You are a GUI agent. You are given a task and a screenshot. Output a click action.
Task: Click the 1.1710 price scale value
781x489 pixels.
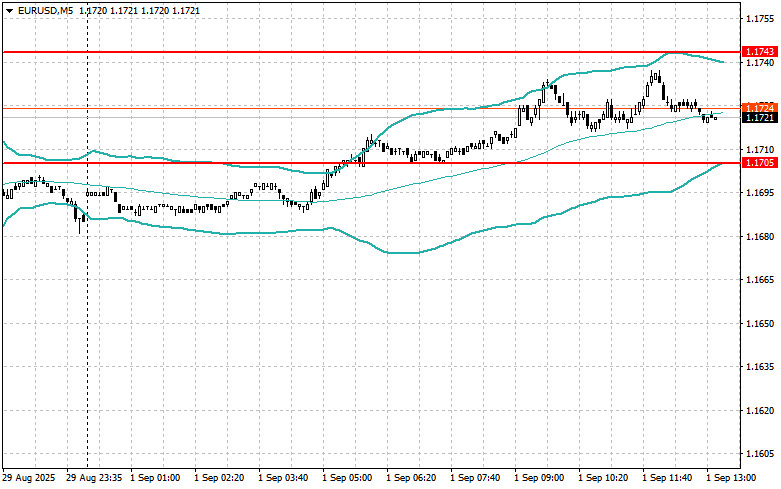(760, 149)
